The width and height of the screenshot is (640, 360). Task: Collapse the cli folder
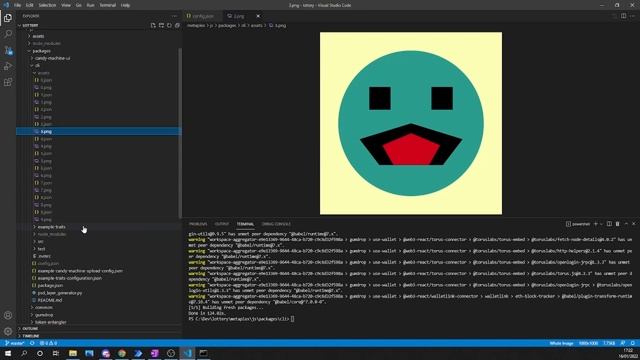click(x=37, y=66)
